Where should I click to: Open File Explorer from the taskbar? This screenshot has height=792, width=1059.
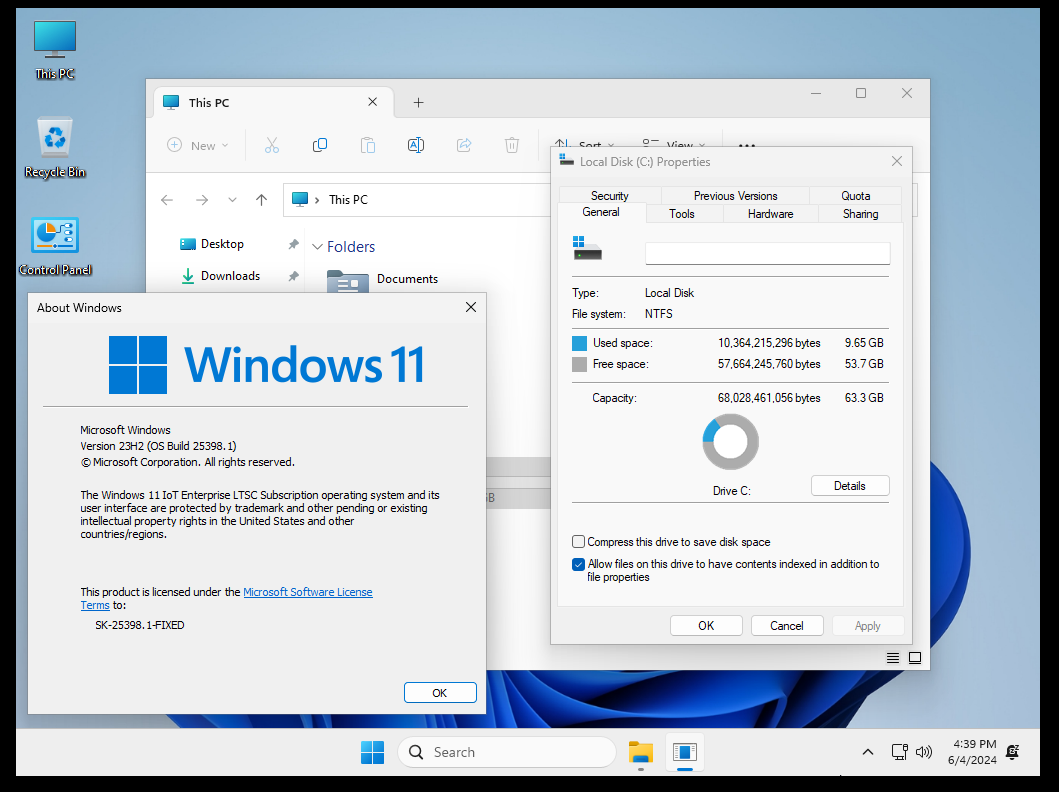tap(640, 752)
